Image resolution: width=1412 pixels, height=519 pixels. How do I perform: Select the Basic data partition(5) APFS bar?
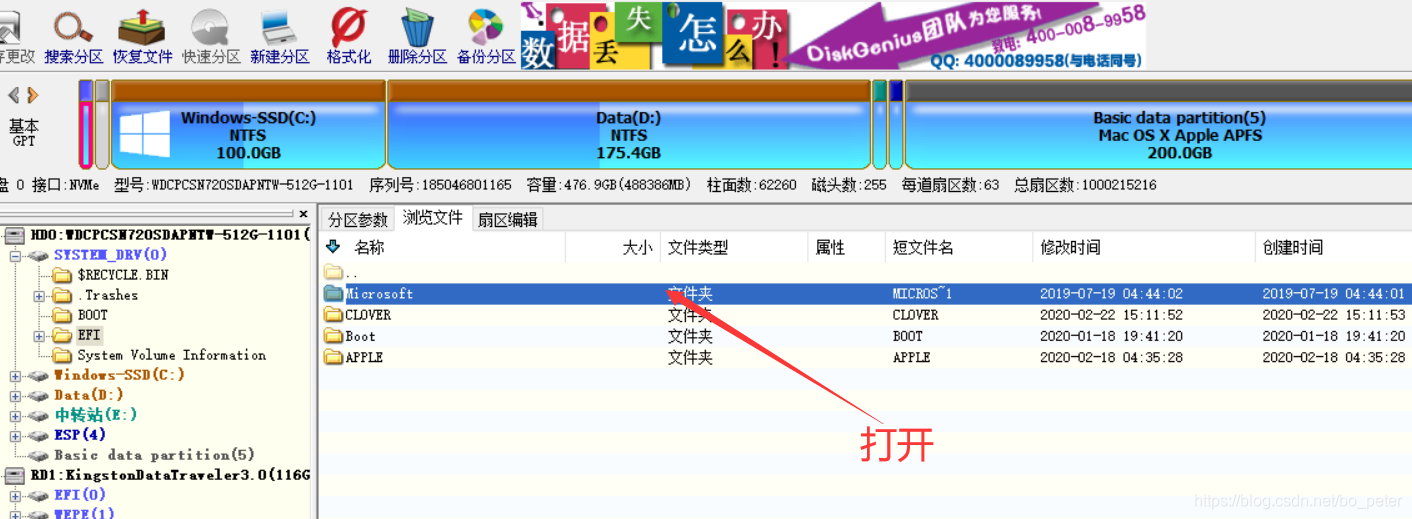1157,125
